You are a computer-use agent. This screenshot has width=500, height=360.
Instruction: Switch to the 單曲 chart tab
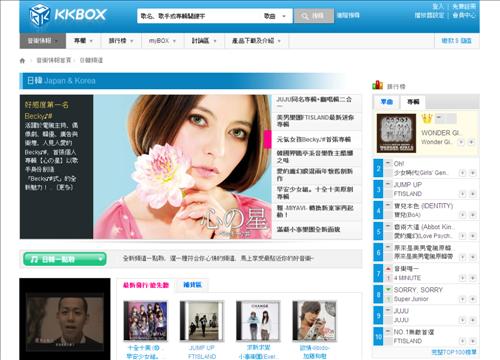[x=386, y=102]
